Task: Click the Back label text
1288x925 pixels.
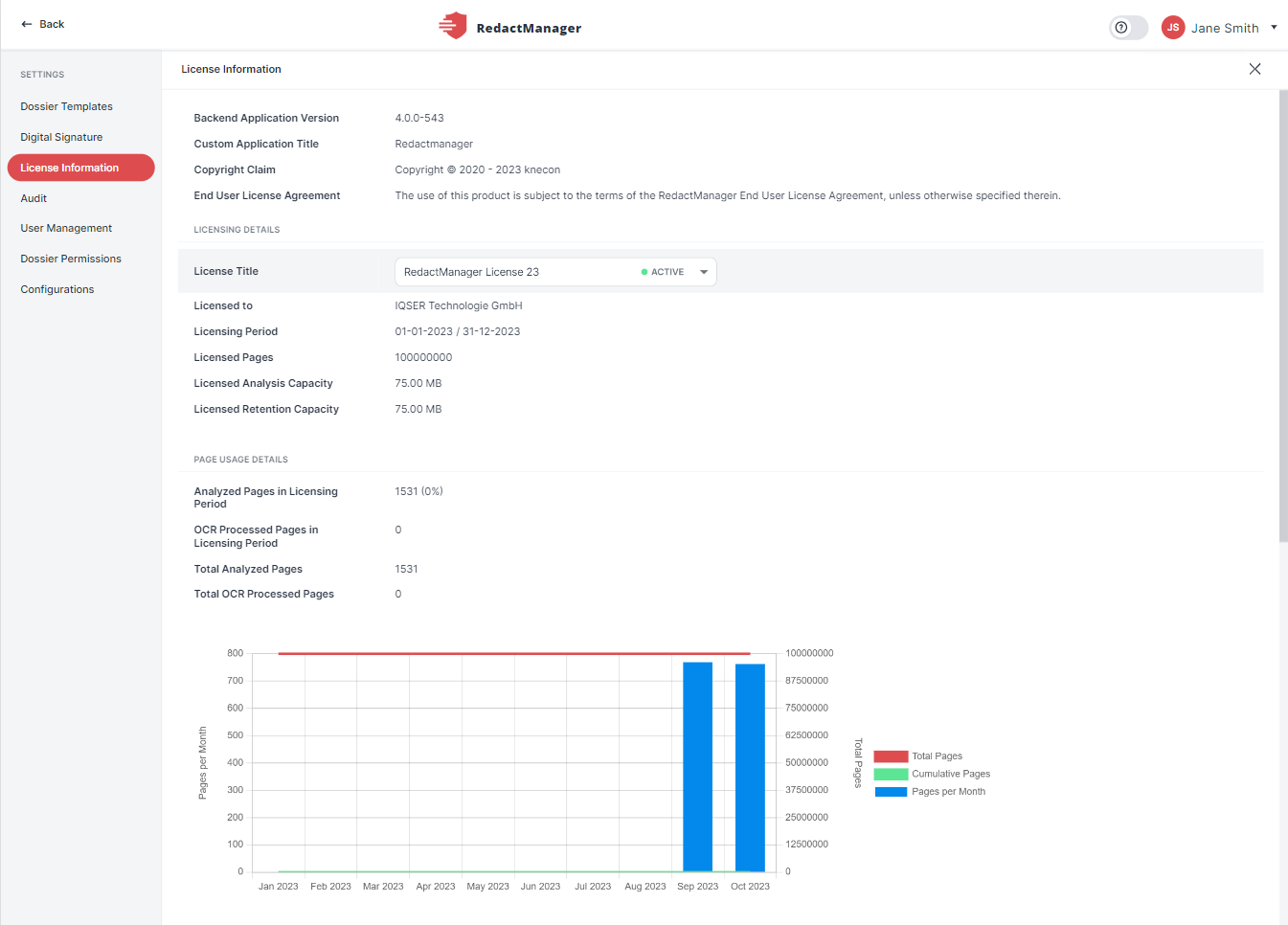Action: coord(52,24)
